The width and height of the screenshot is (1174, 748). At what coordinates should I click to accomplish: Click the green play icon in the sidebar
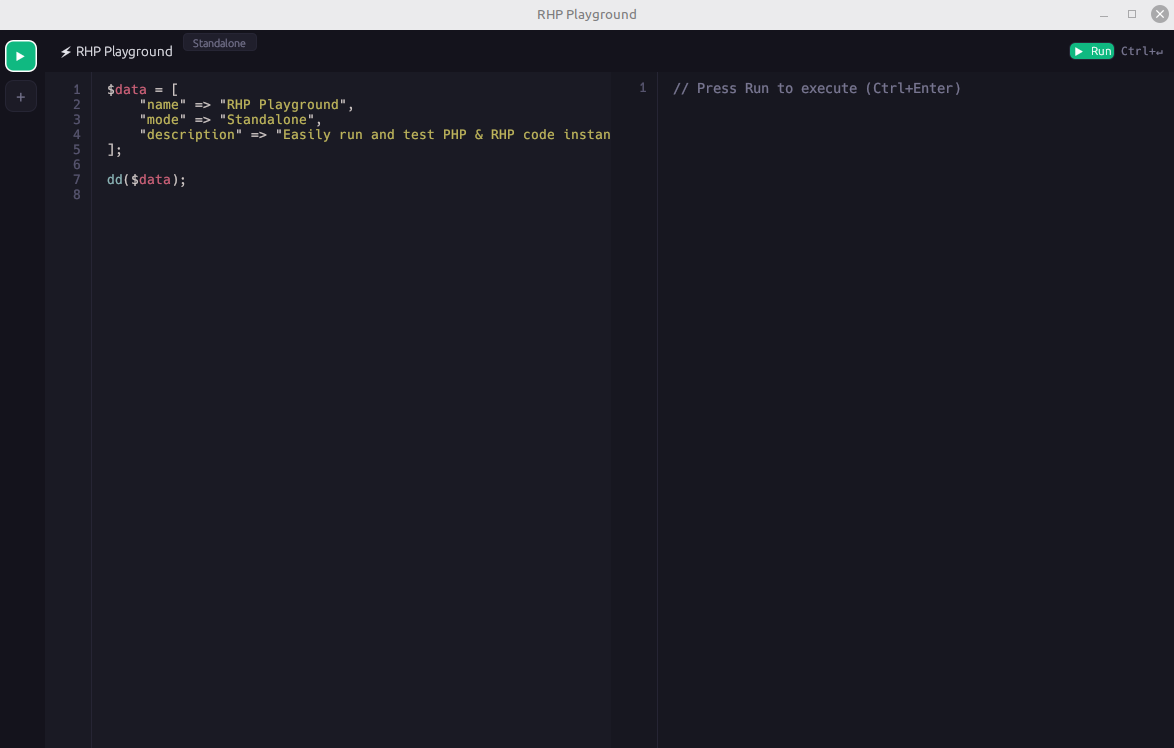point(21,56)
